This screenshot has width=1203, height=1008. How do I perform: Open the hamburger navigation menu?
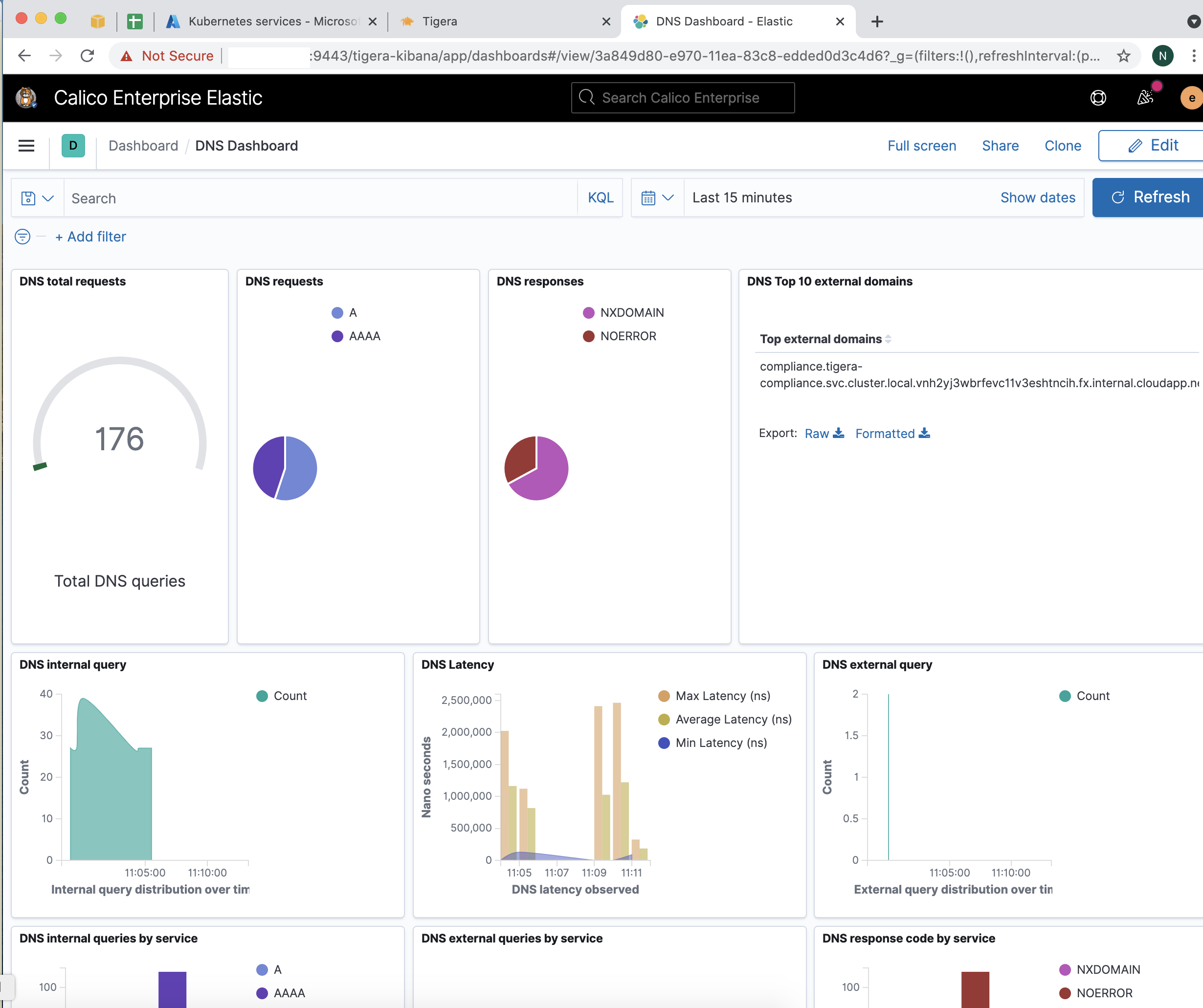[26, 146]
